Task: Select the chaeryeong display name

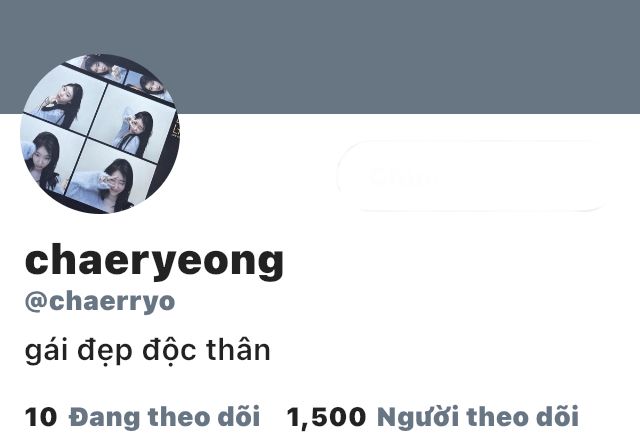Action: point(154,261)
